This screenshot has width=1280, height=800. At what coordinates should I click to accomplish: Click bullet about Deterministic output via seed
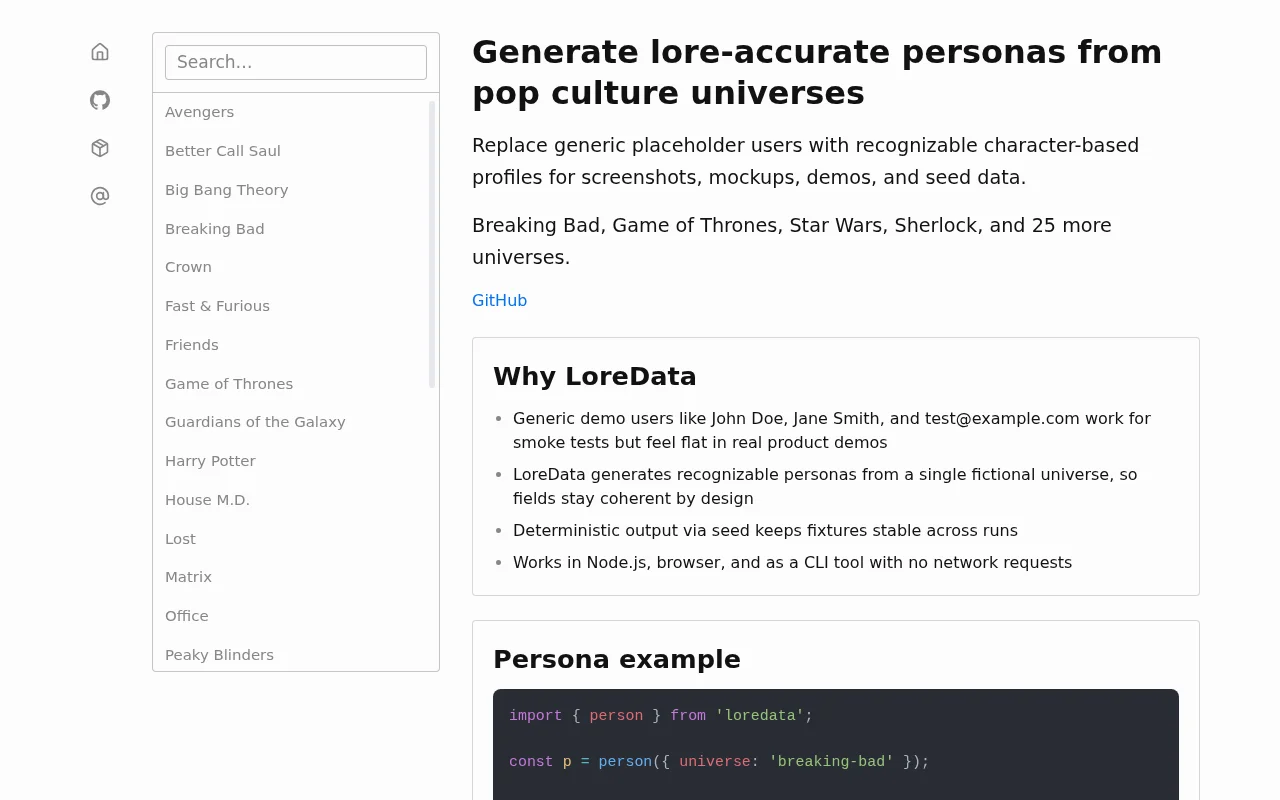point(765,530)
